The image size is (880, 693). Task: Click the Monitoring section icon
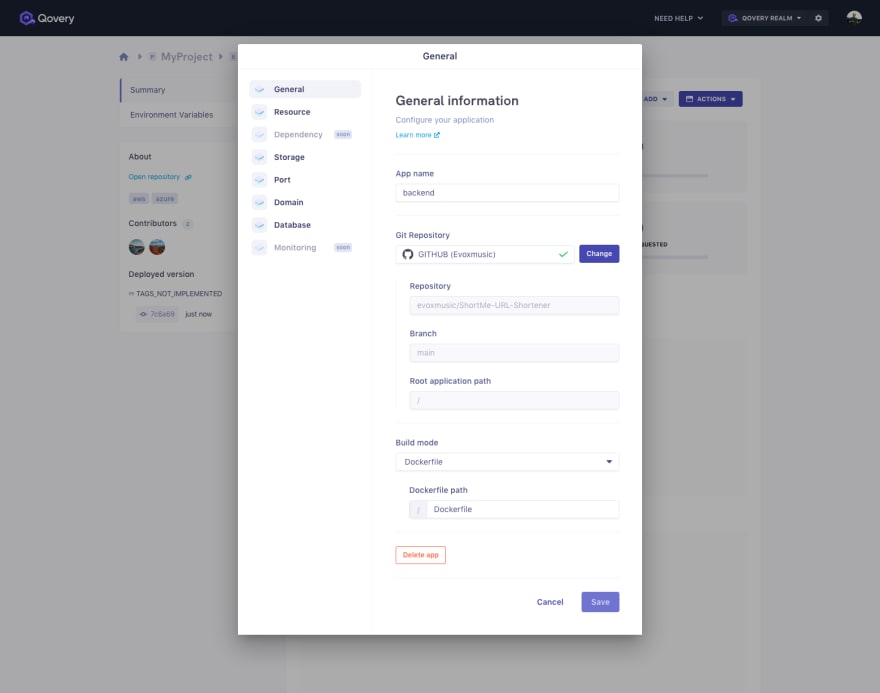point(259,247)
